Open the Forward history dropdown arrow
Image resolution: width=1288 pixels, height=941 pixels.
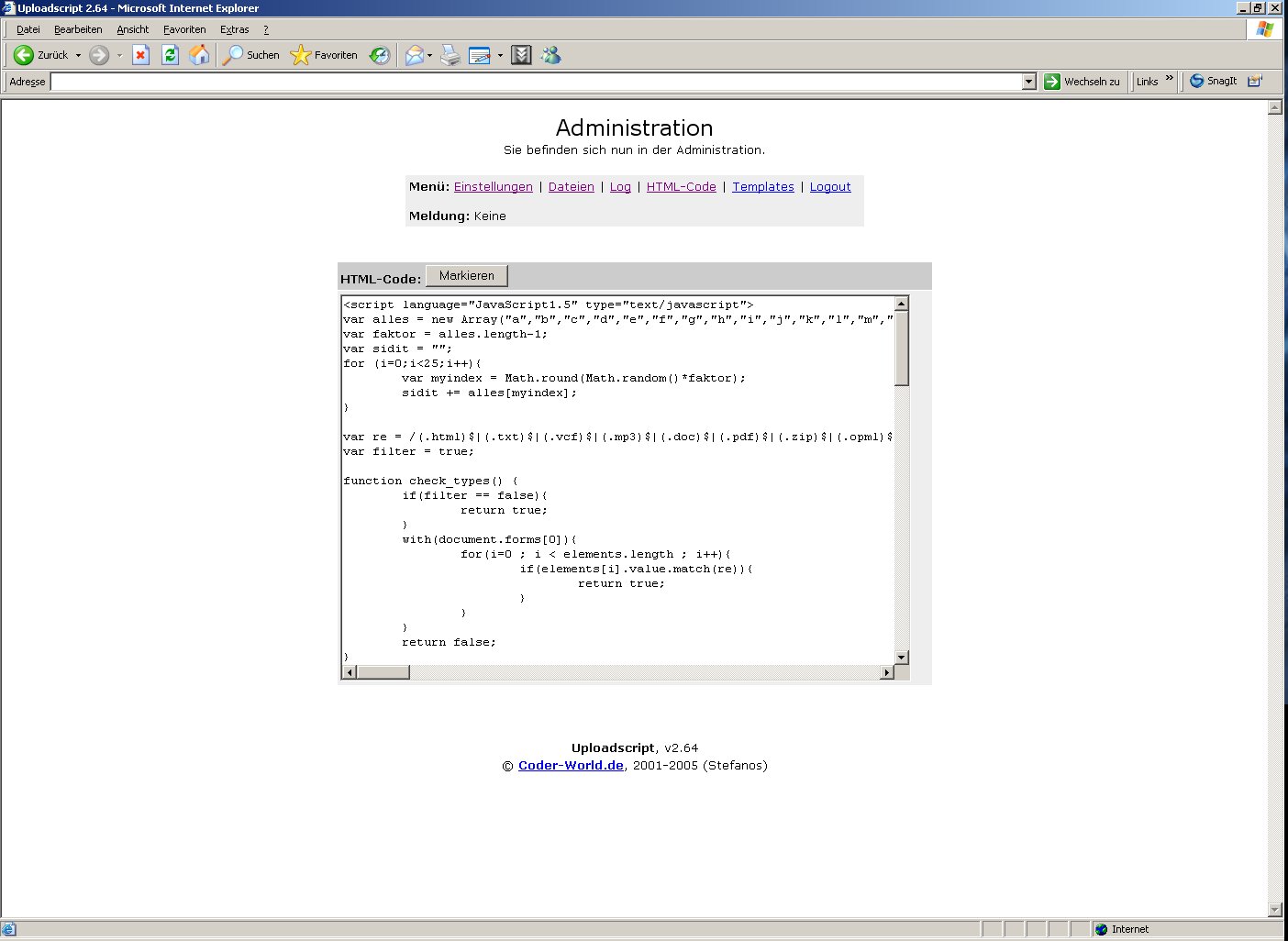[119, 55]
